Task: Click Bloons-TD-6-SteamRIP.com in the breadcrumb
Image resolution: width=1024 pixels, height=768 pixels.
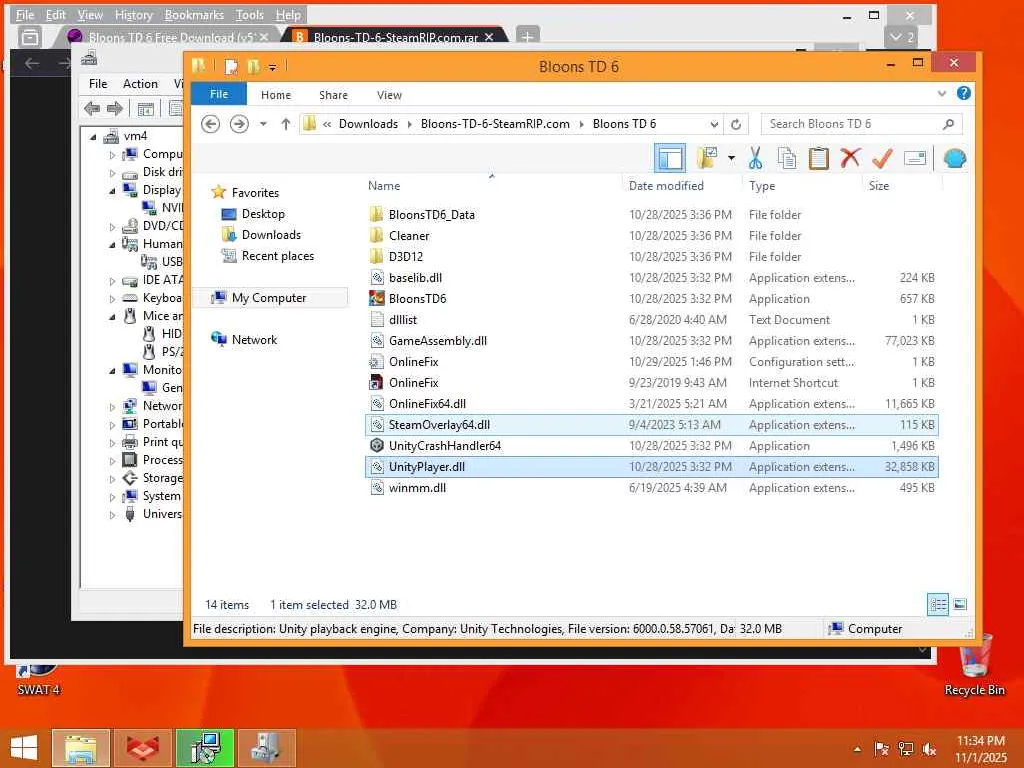Action: pyautogui.click(x=495, y=123)
